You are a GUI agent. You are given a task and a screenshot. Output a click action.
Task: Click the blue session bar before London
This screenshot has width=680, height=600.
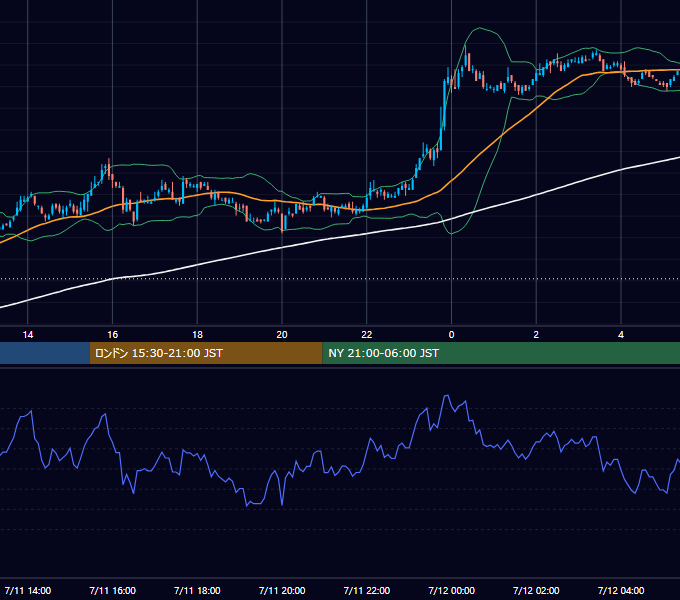coord(45,353)
